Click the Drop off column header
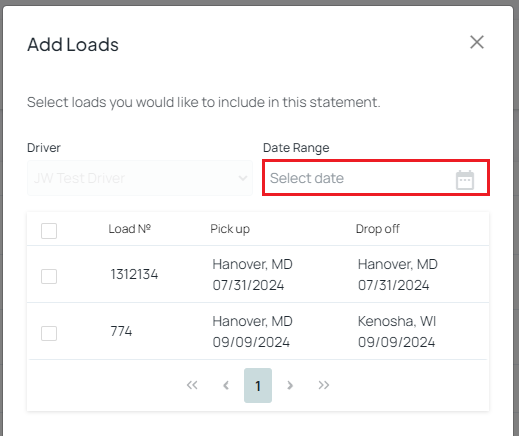519x438 pixels. pyautogui.click(x=378, y=229)
